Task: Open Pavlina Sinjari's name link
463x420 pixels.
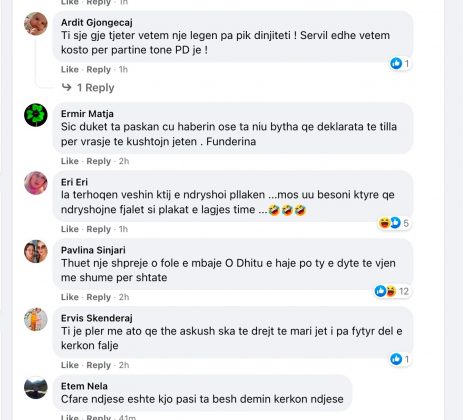Action: tap(93, 250)
